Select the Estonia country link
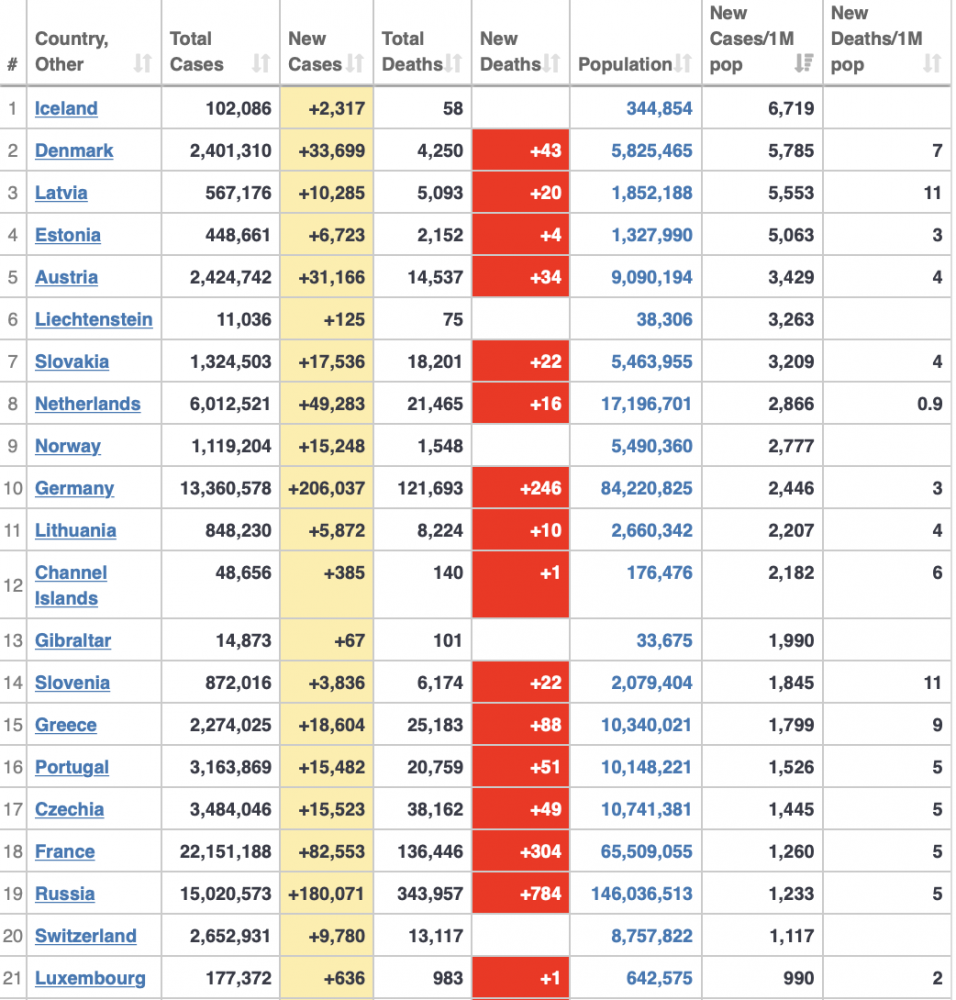Viewport: 956px width, 1000px height. tap(68, 235)
